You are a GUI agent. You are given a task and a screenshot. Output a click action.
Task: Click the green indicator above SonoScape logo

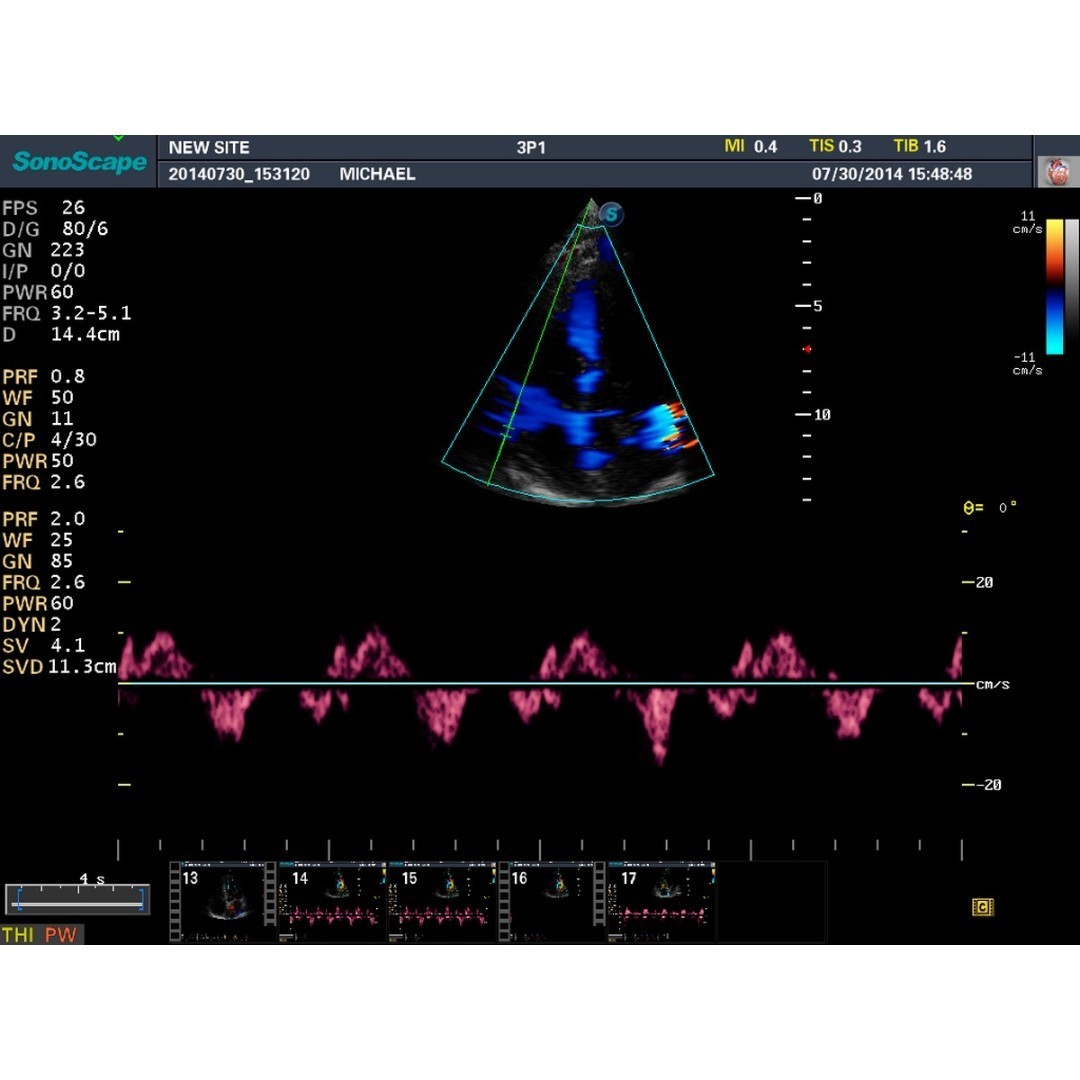(x=118, y=138)
